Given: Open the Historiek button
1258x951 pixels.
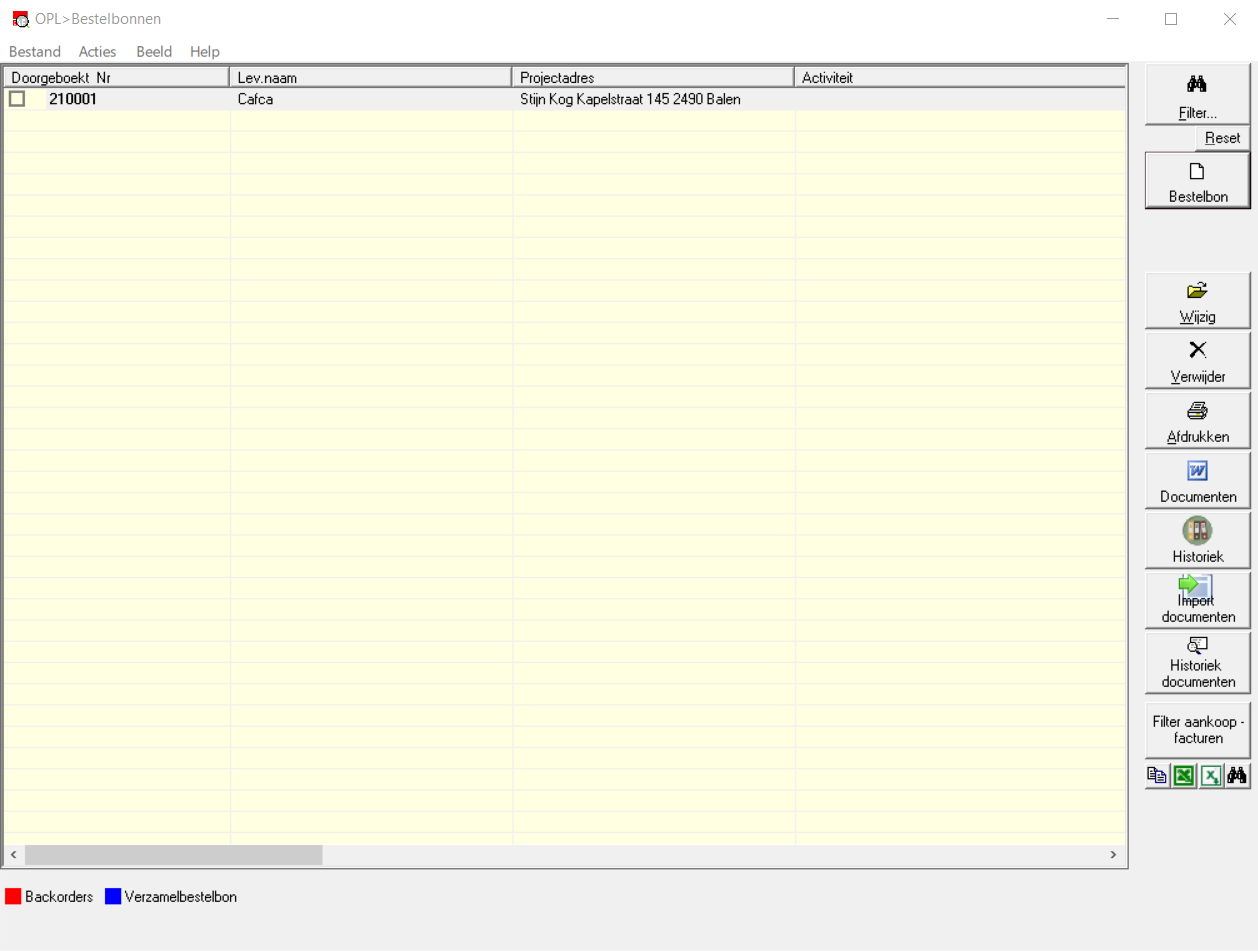Looking at the screenshot, I should (1197, 541).
